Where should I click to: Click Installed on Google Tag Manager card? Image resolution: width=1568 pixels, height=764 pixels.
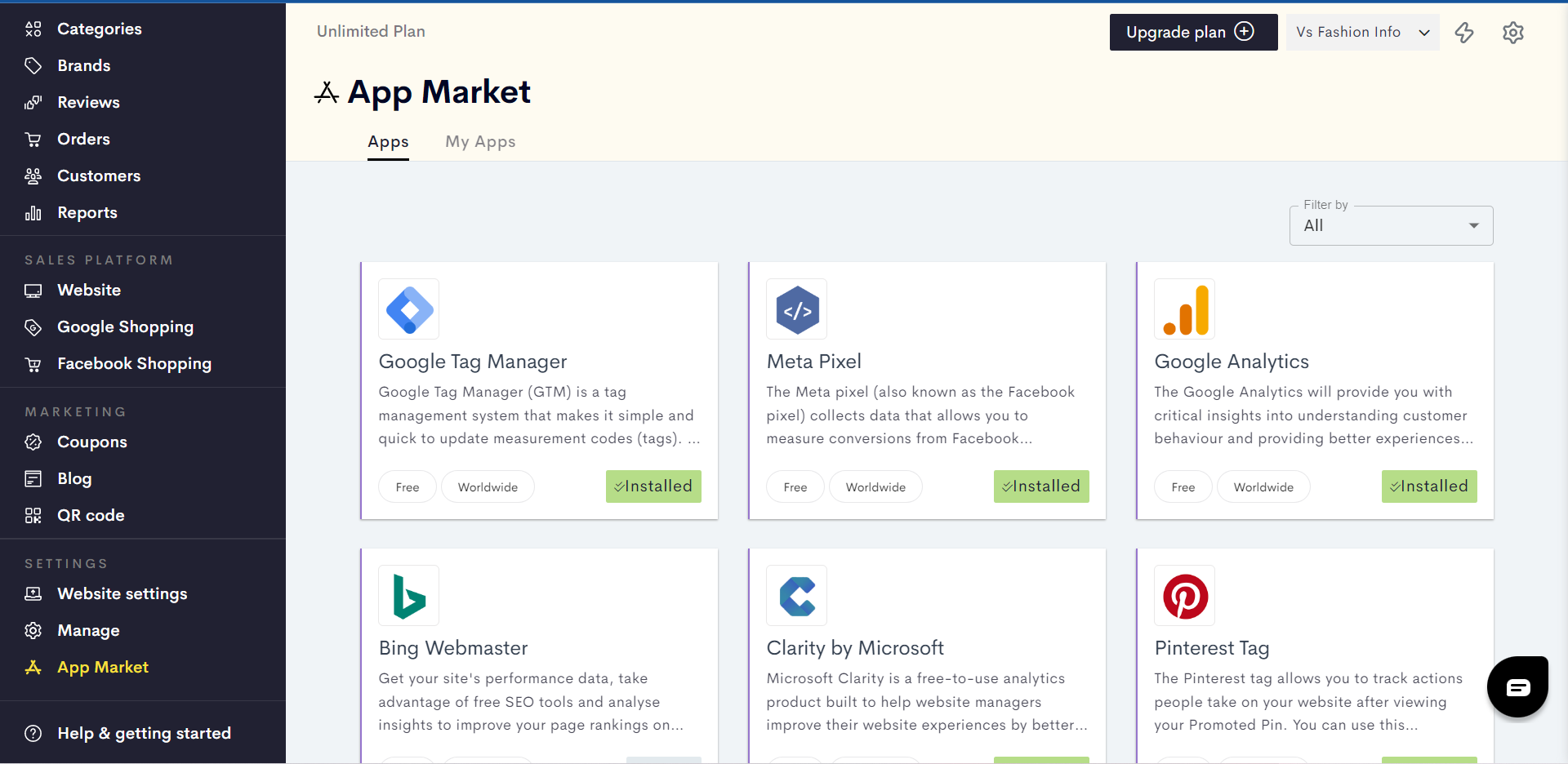653,486
